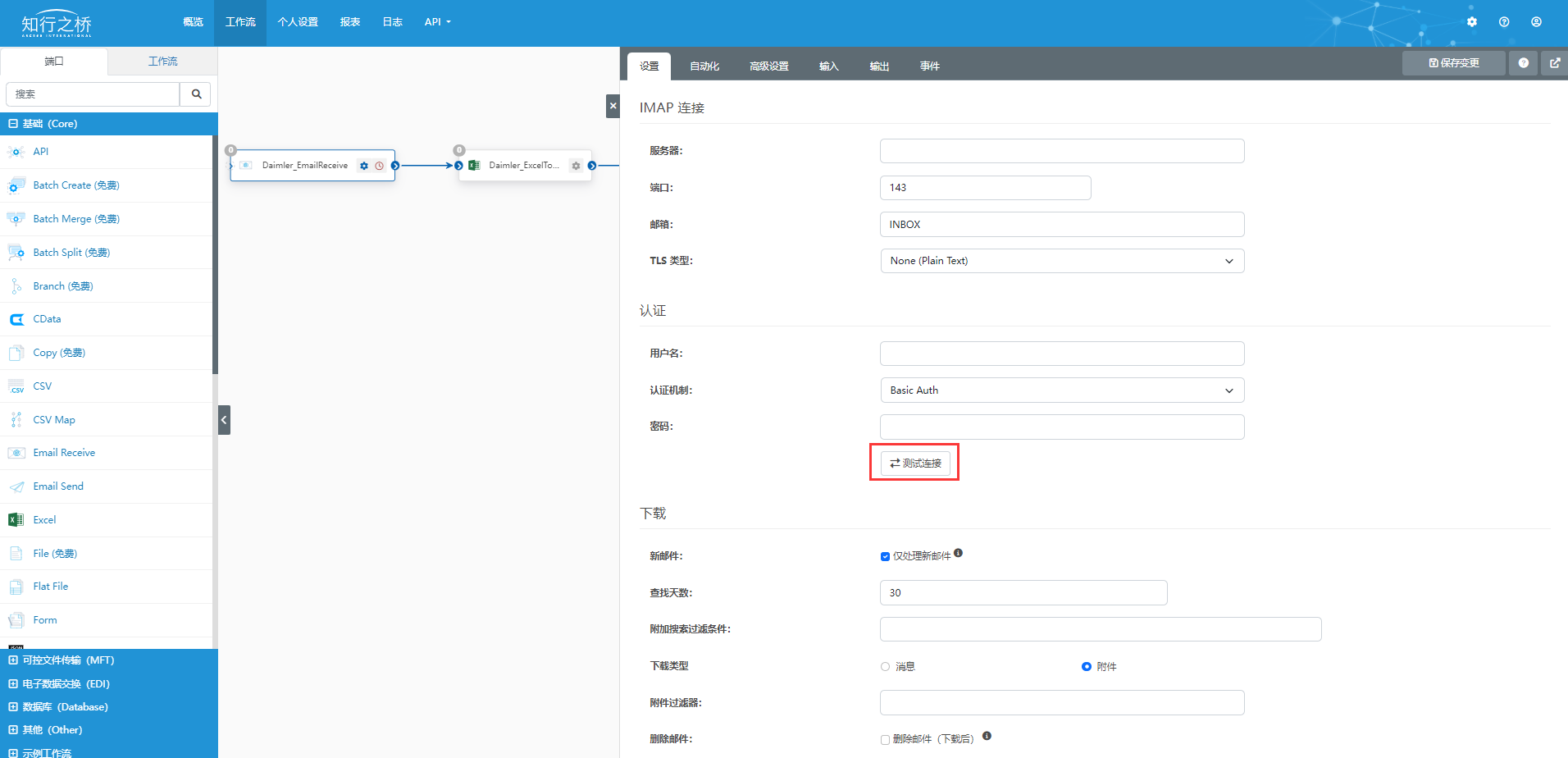Select the Email Receive connector icon
1568x758 pixels.
tap(16, 452)
